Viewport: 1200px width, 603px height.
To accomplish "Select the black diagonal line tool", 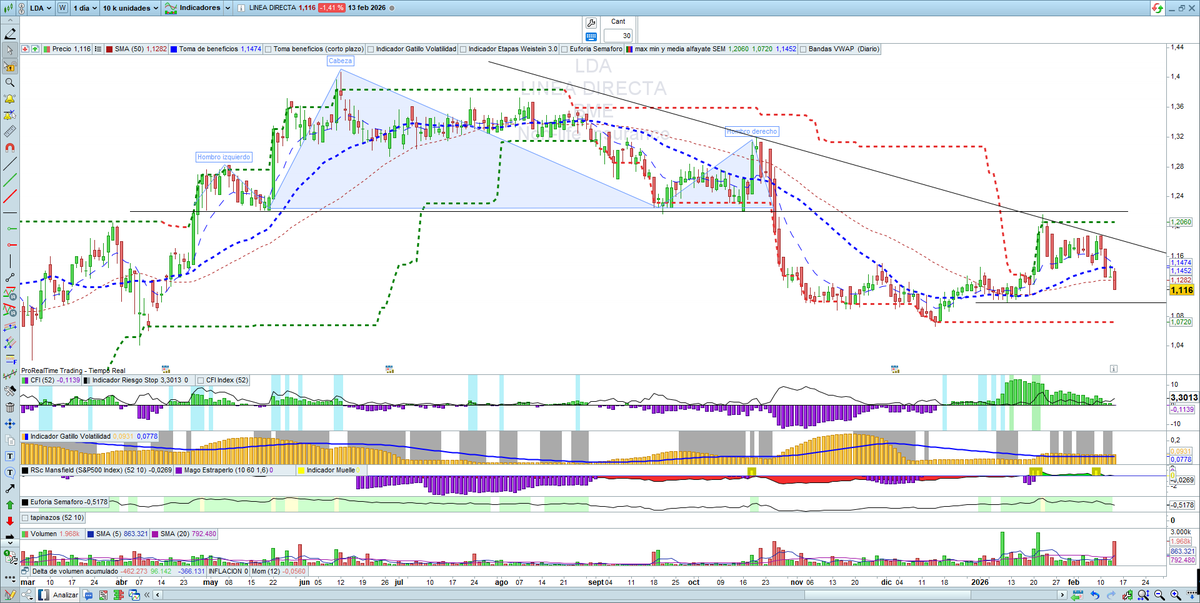I will (10, 164).
